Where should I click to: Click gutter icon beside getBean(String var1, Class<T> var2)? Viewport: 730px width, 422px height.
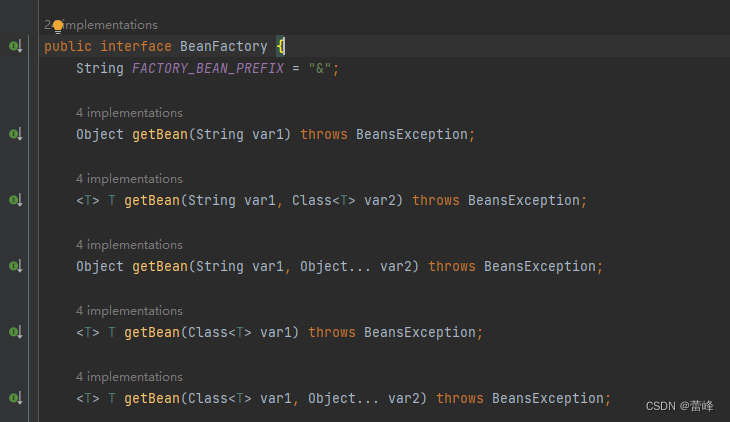coord(16,200)
